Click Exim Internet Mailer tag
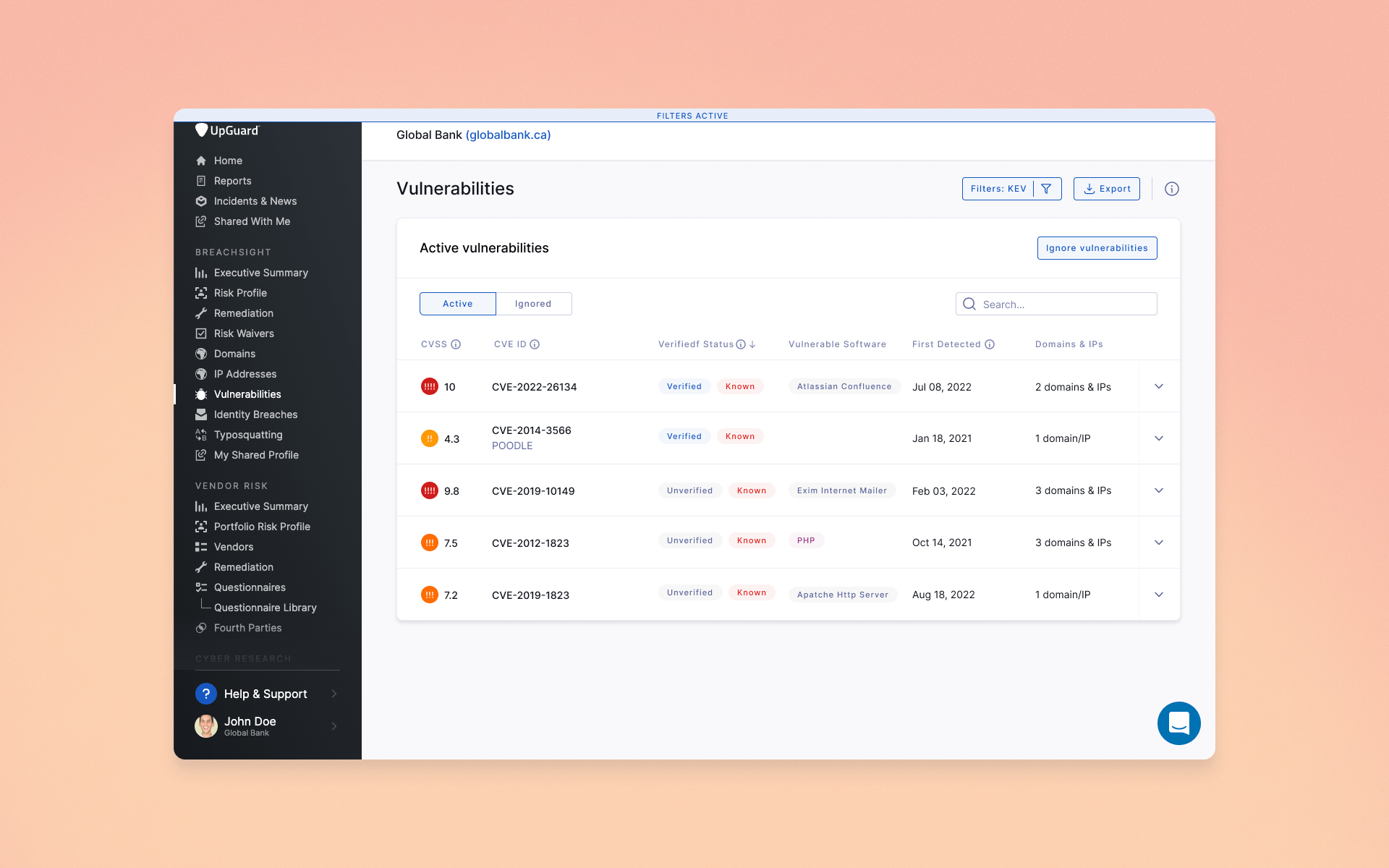This screenshot has width=1389, height=868. (842, 490)
